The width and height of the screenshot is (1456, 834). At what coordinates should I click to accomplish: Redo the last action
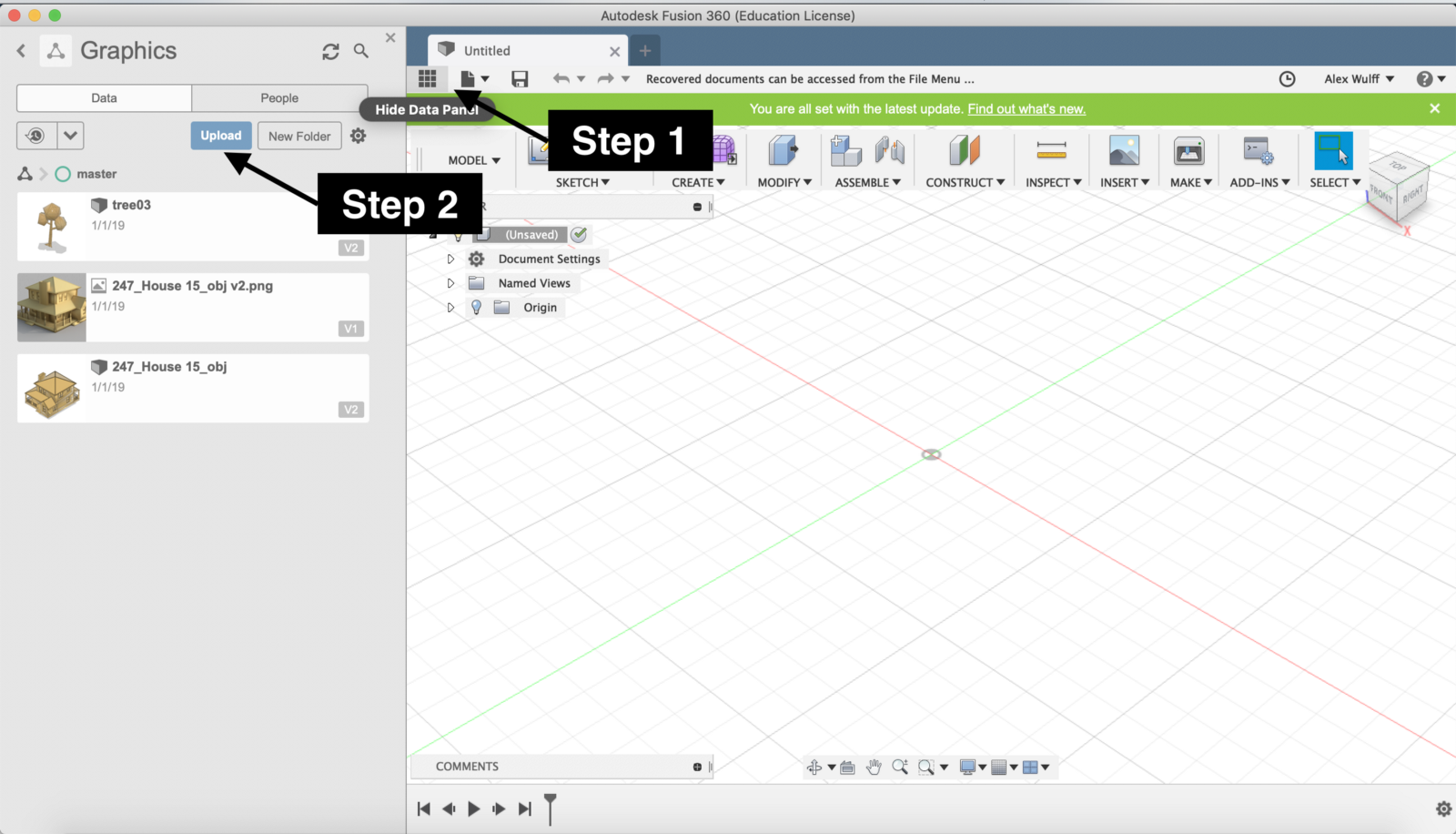[606, 79]
